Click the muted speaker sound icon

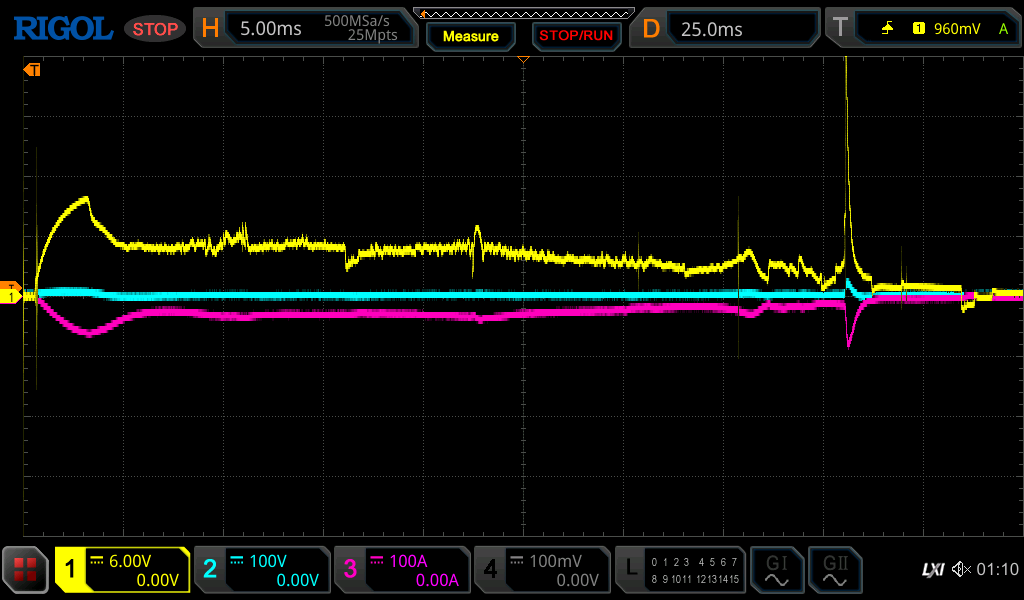pyautogui.click(x=961, y=570)
